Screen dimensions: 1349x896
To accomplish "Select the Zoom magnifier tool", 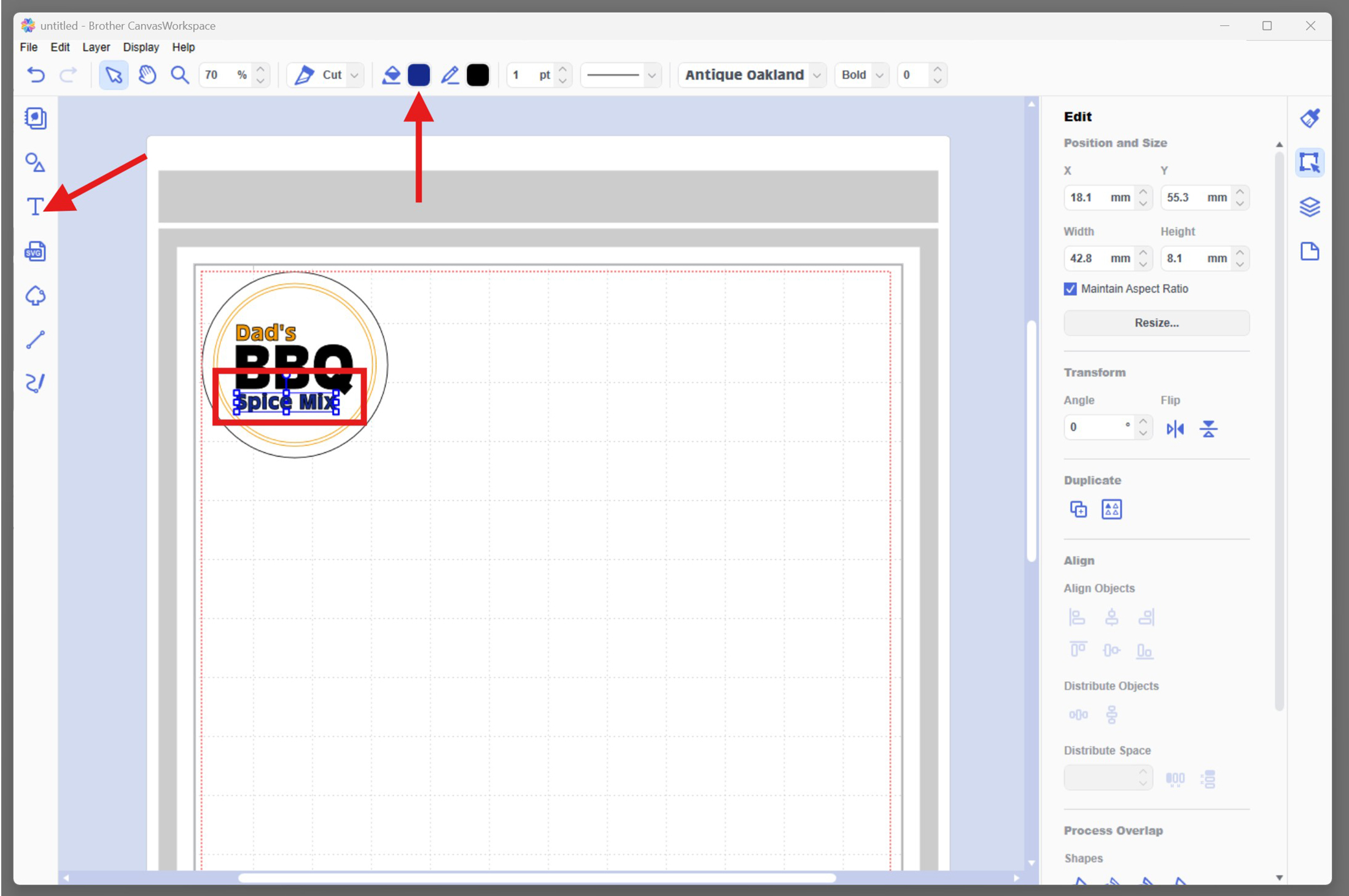I will (180, 75).
